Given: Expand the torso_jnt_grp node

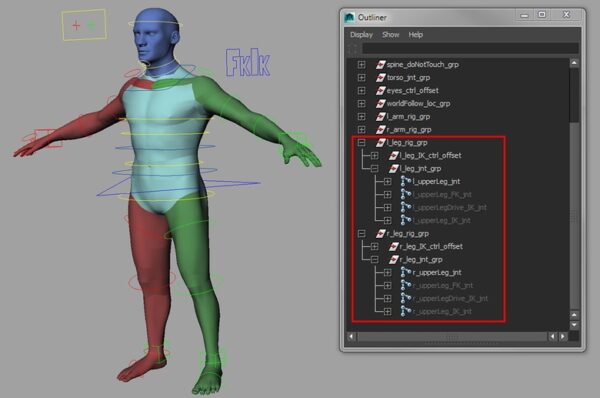Looking at the screenshot, I should [x=361, y=77].
